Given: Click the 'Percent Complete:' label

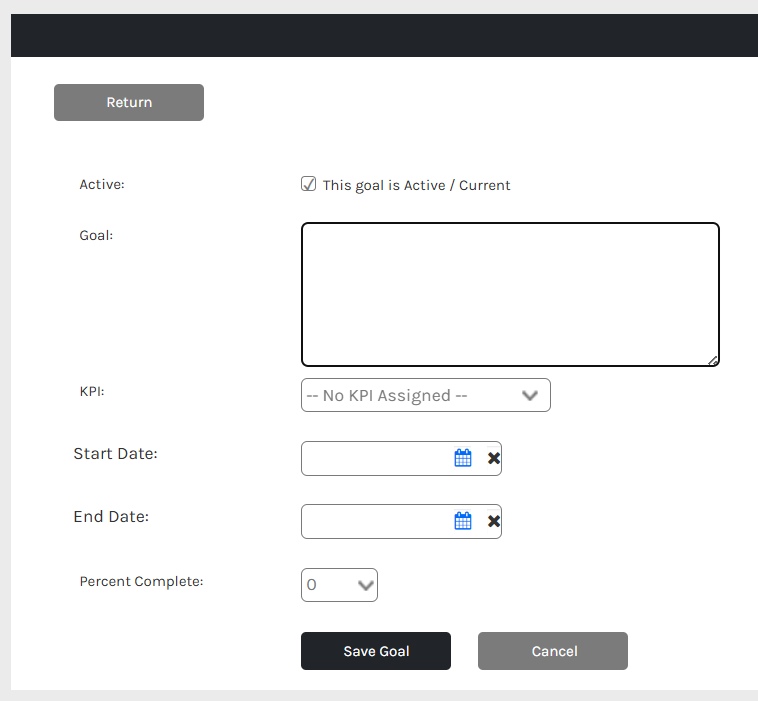Looking at the screenshot, I should coord(141,581).
